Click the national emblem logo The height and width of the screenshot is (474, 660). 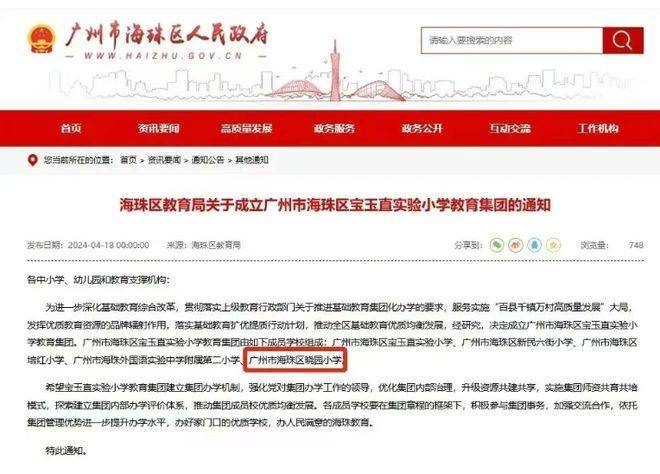41,39
